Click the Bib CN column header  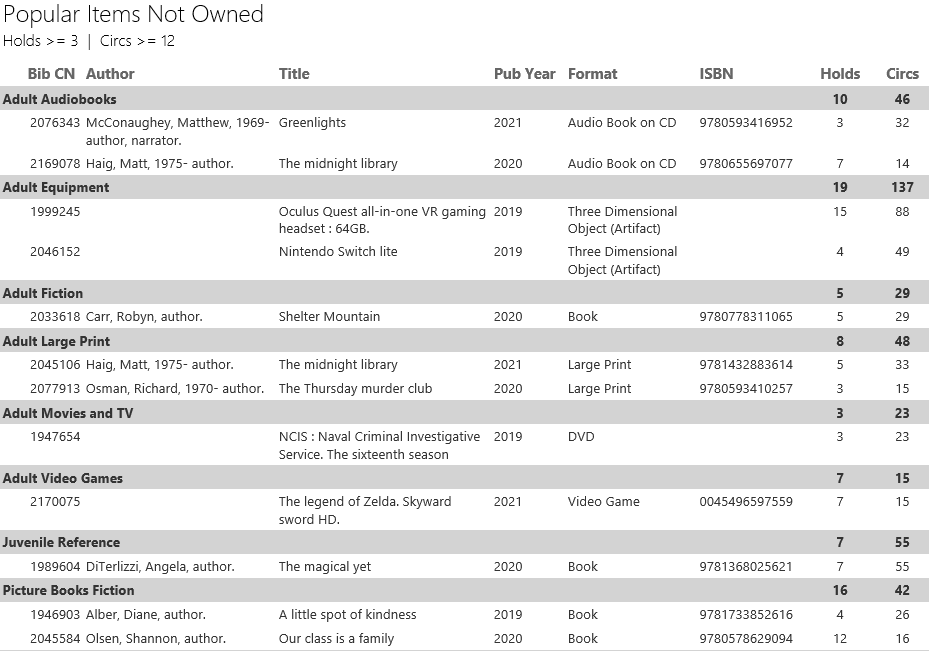click(x=51, y=74)
